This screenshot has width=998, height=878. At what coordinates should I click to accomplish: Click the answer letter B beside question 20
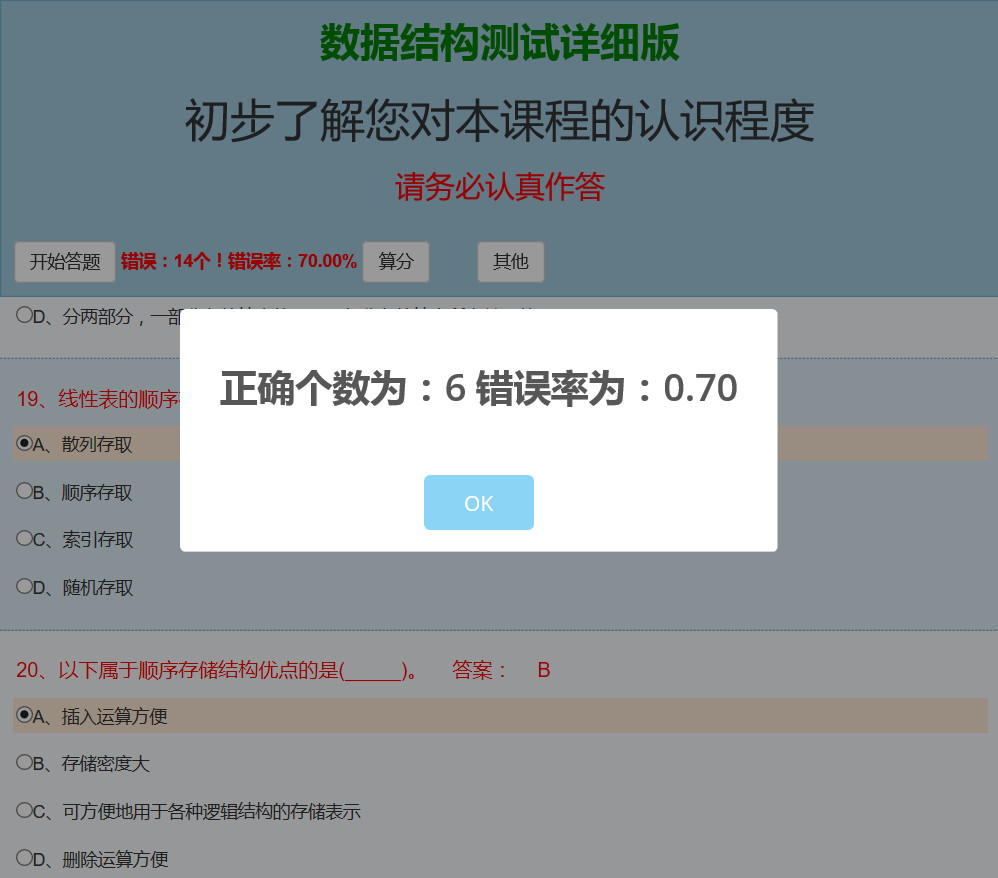543,670
